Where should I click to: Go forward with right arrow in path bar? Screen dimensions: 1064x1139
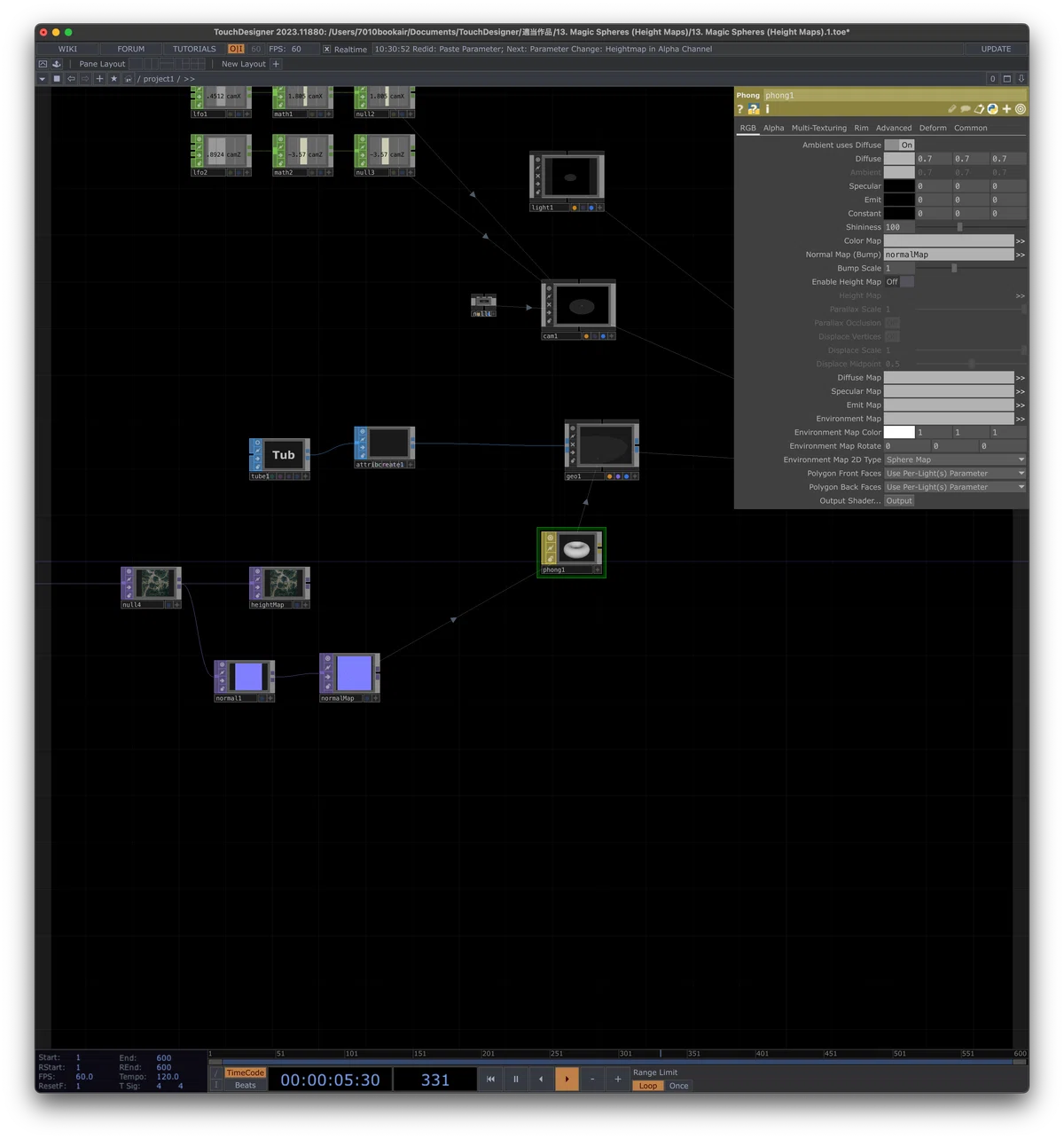point(85,79)
